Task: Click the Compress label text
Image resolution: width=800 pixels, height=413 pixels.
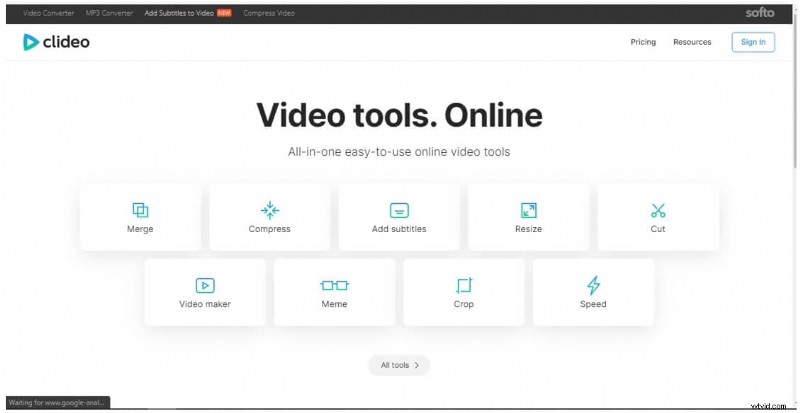Action: pyautogui.click(x=269, y=229)
